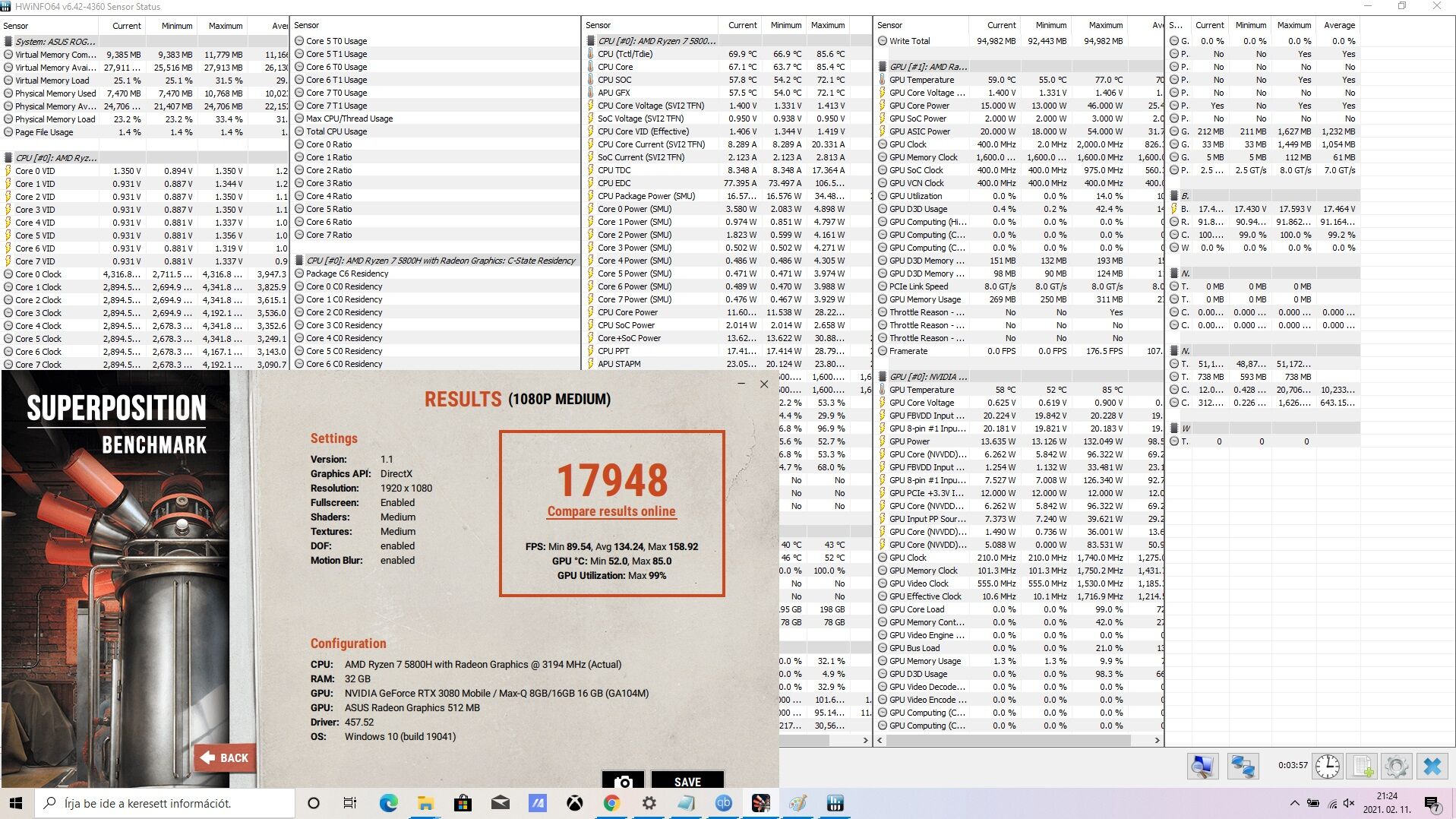
Task: Click HWiNFO remote network monitors icon
Action: click(1242, 766)
